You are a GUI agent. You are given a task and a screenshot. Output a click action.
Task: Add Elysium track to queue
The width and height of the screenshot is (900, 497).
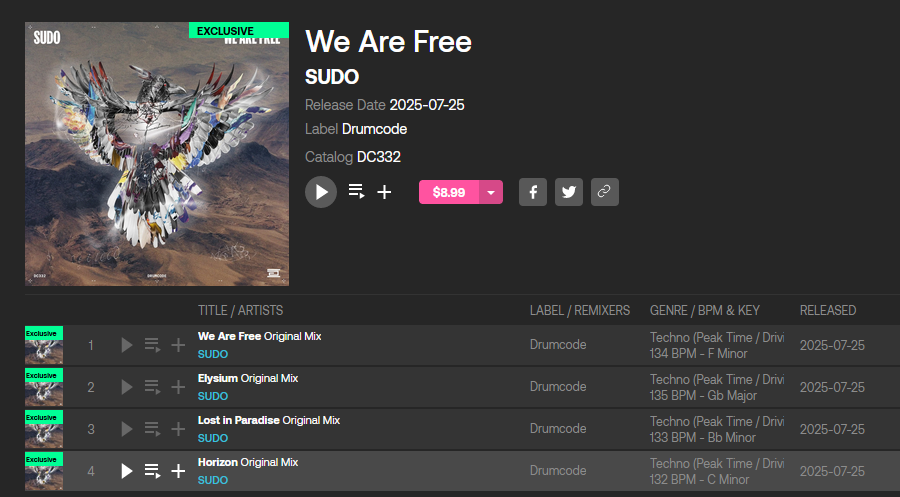152,387
